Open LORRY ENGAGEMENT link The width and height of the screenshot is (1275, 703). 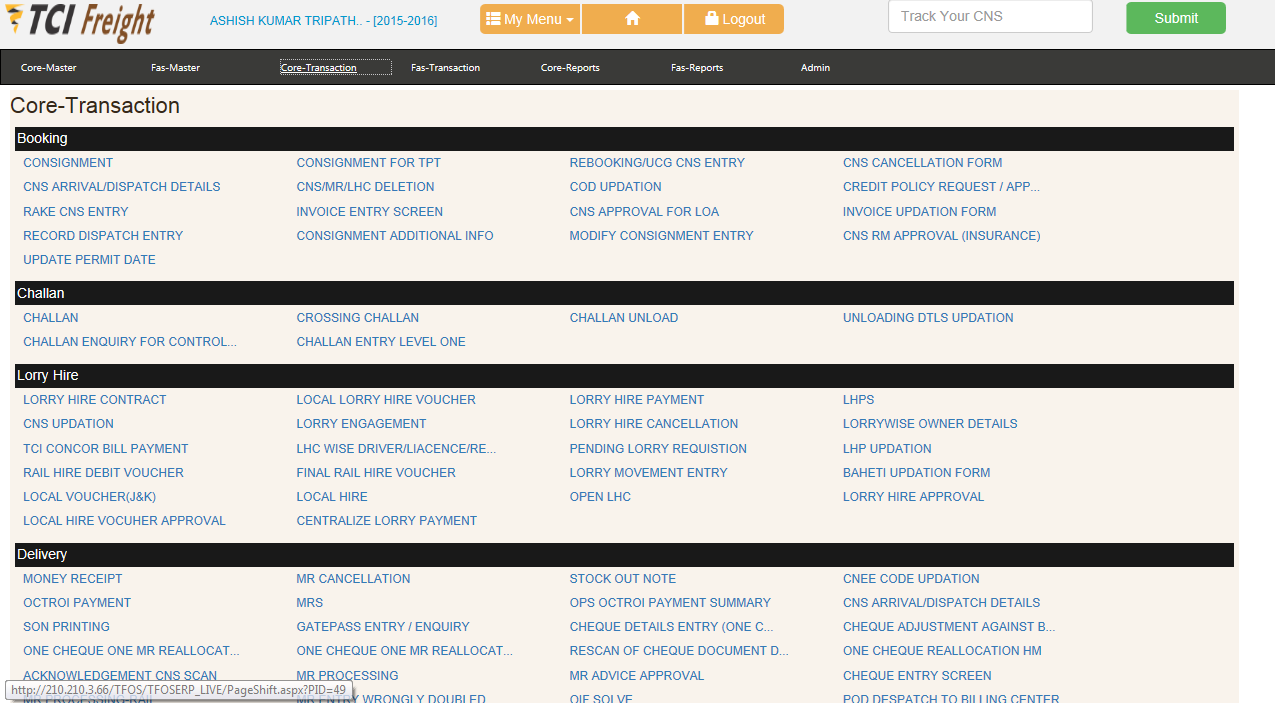[x=362, y=424]
